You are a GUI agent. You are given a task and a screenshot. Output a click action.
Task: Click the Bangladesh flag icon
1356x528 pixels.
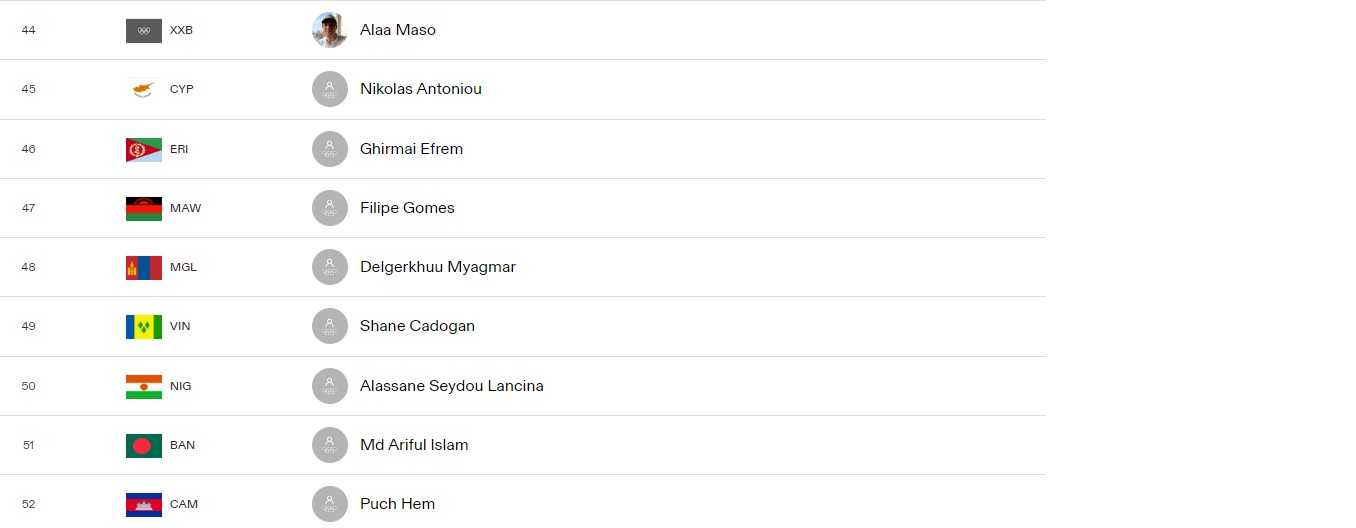[144, 445]
